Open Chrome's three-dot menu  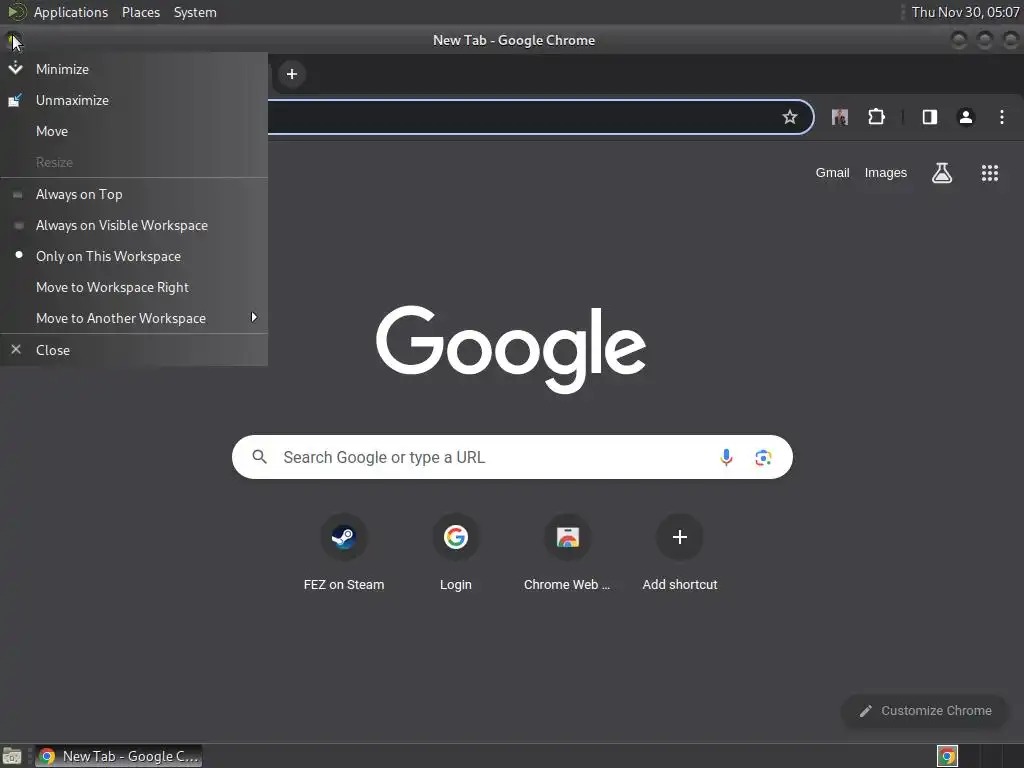1001,117
